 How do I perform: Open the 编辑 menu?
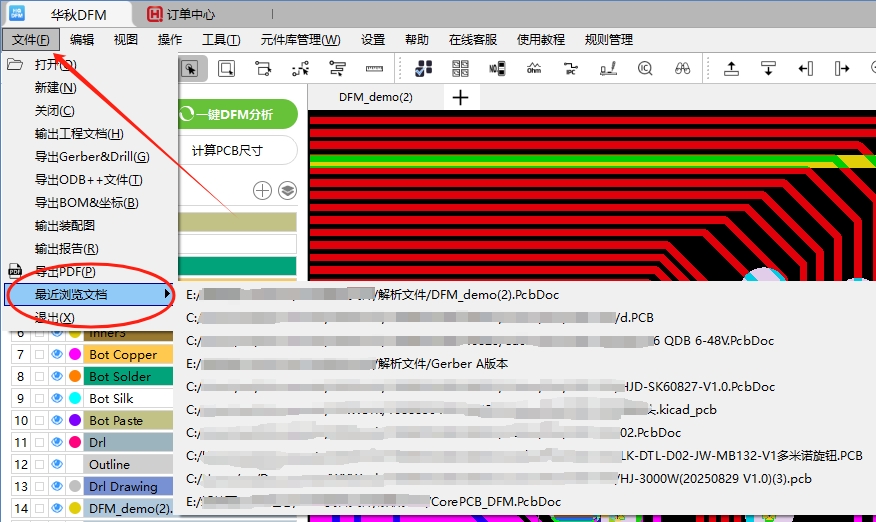point(82,40)
